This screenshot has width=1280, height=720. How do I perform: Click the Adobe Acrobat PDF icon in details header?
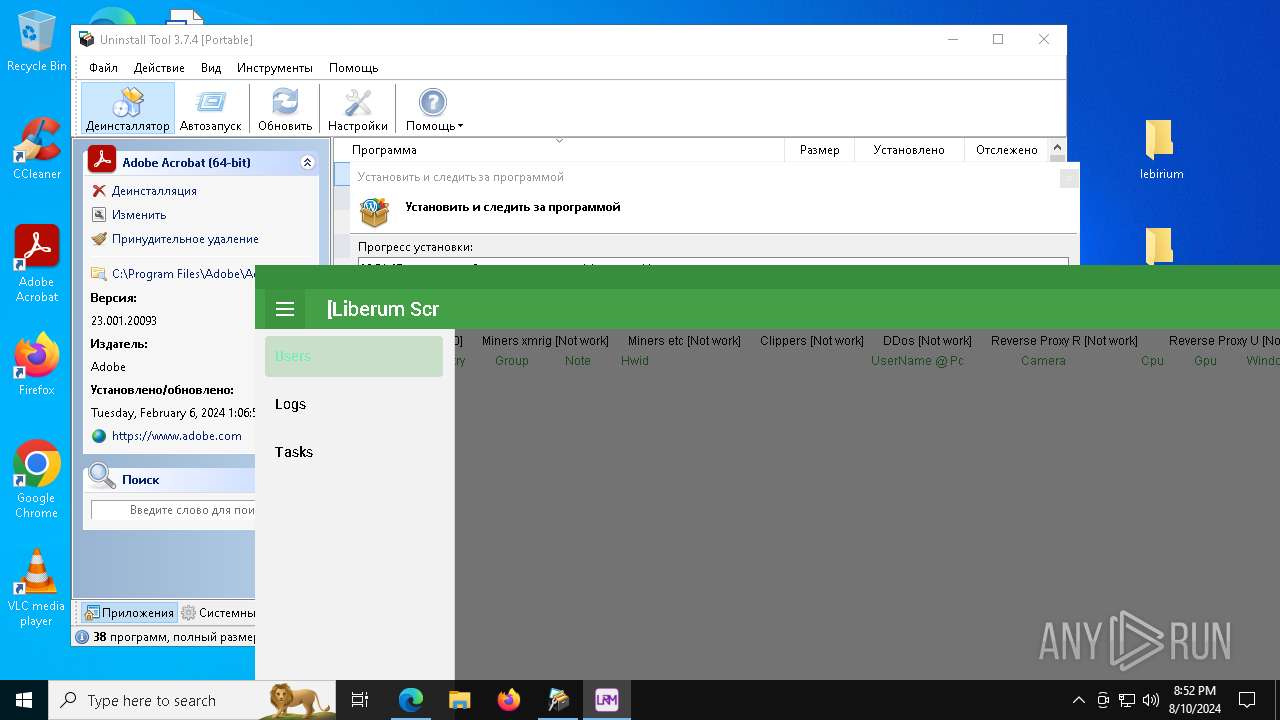102,160
